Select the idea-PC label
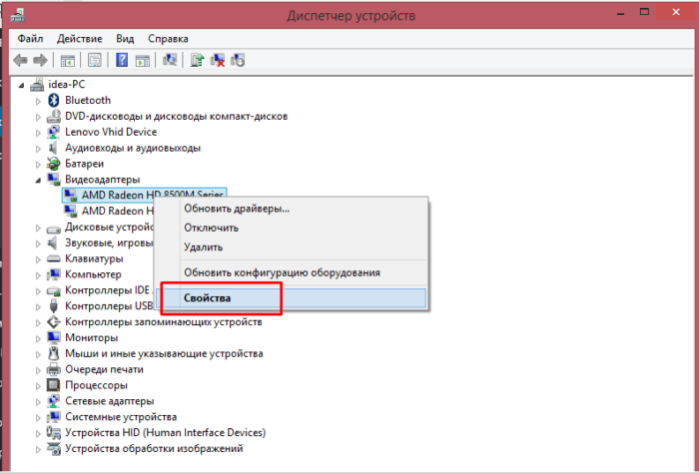The width and height of the screenshot is (699, 474). (66, 84)
